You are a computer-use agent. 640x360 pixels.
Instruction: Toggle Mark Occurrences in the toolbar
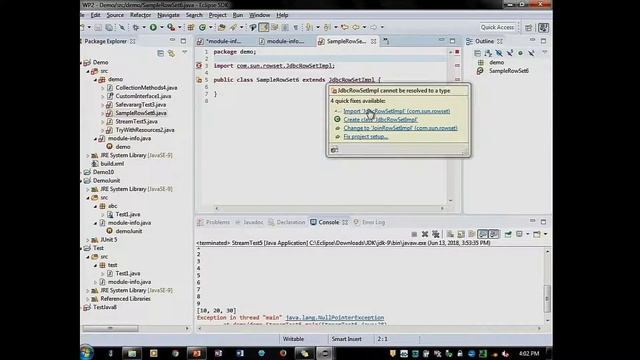coord(264,27)
